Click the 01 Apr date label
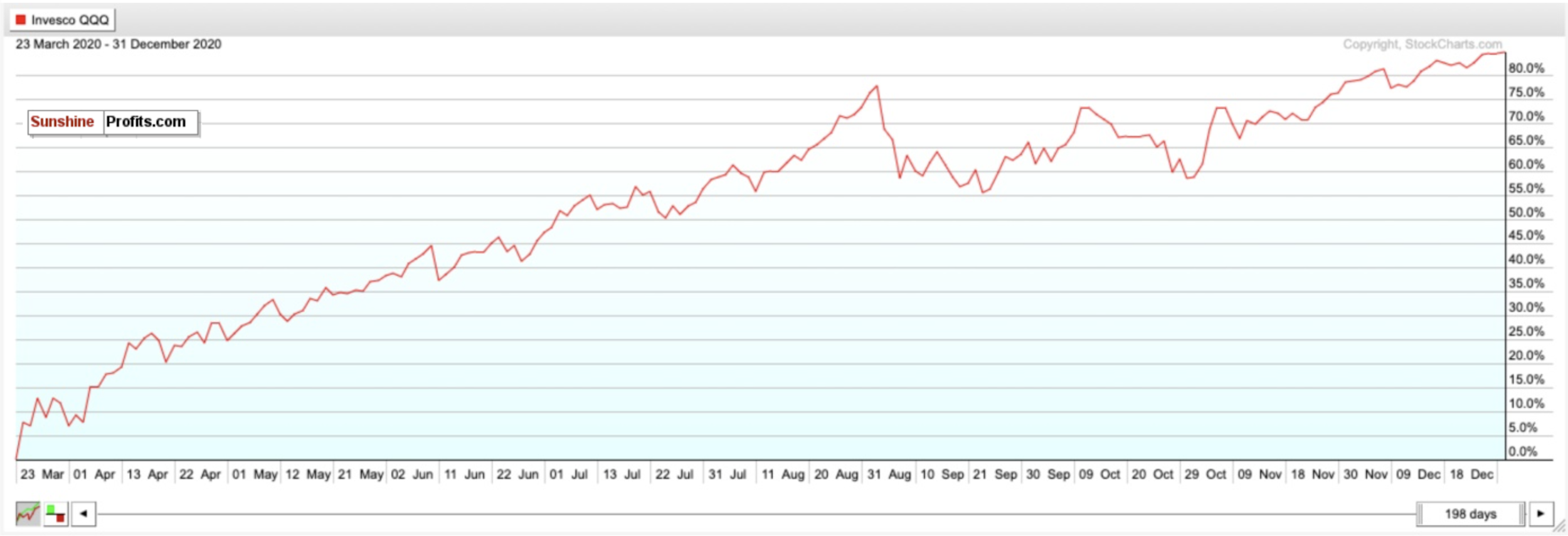 click(x=94, y=474)
